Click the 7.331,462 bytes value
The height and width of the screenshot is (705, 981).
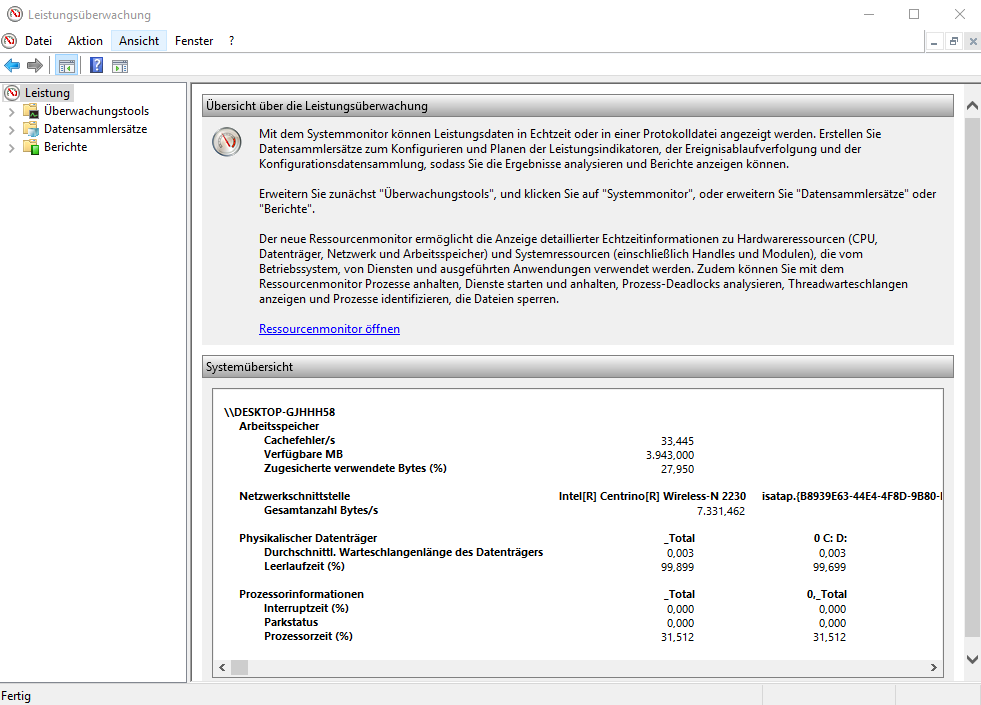point(721,511)
